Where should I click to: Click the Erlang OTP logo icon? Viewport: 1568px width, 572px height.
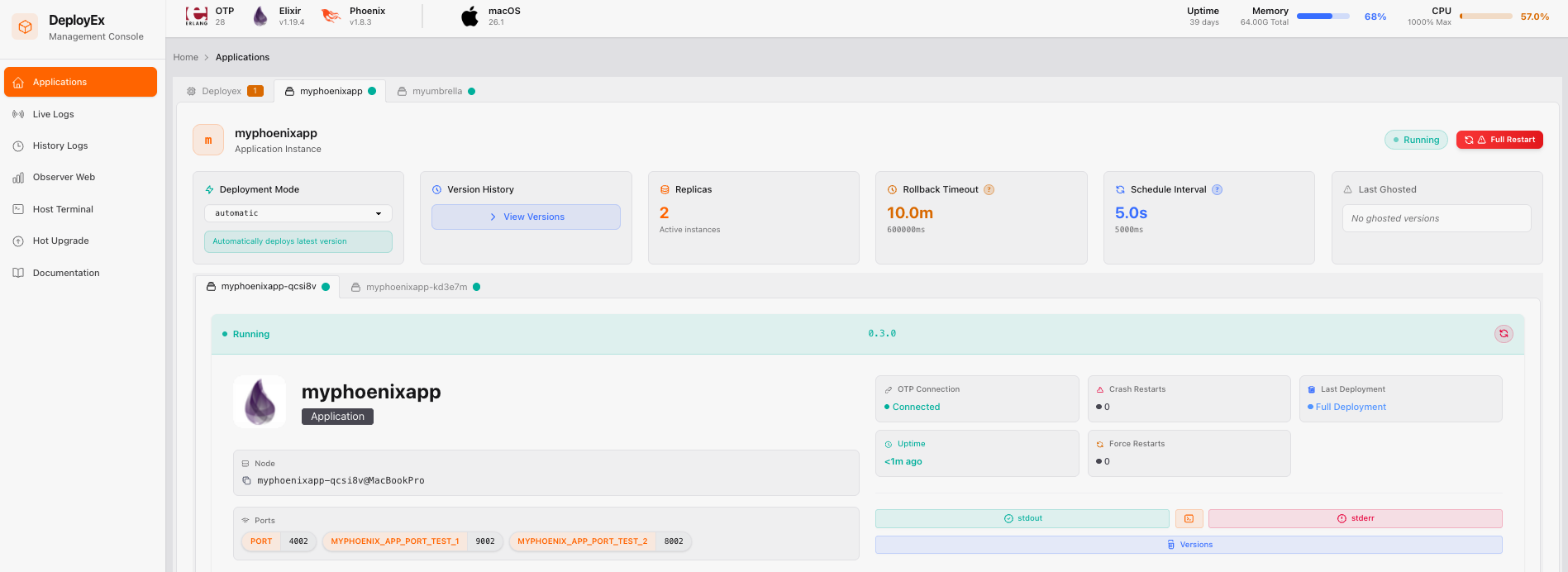(197, 16)
